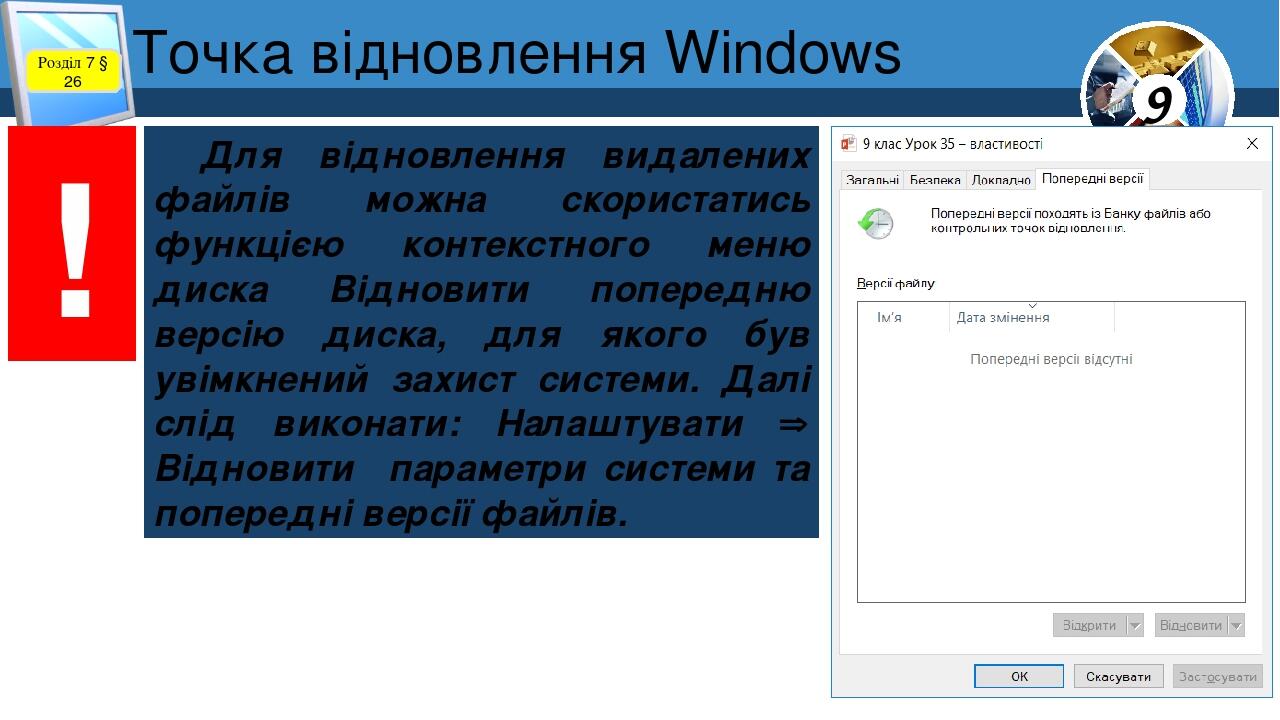Click the red exclamation mark icon
The width and height of the screenshot is (1280, 720).
pos(72,243)
